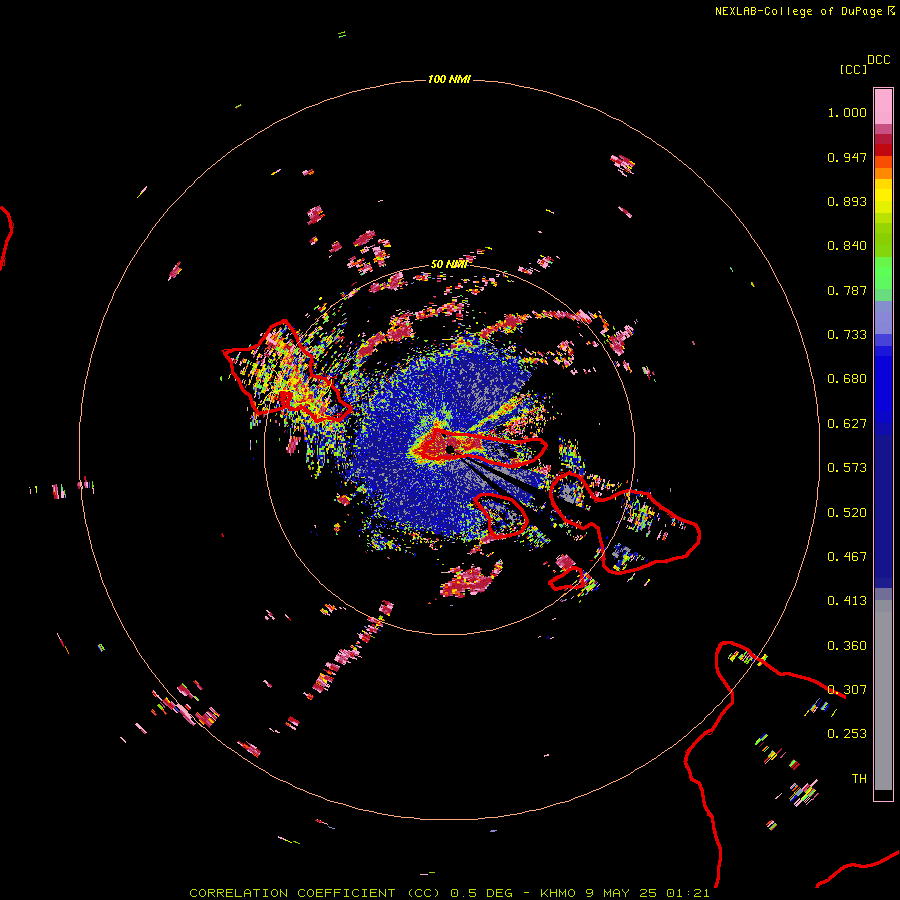Viewport: 900px width, 900px height.
Task: Click the black radar site dot at center
Action: 450,449
